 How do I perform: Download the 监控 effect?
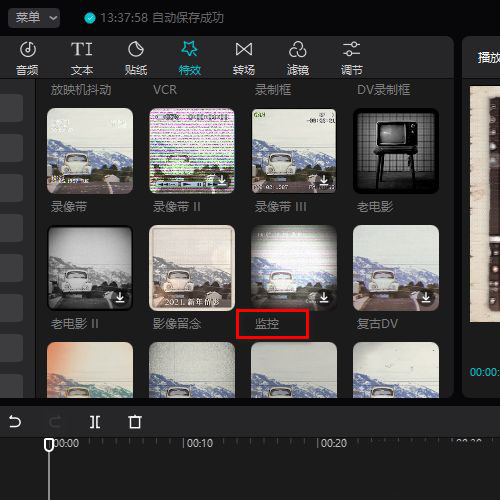[324, 296]
